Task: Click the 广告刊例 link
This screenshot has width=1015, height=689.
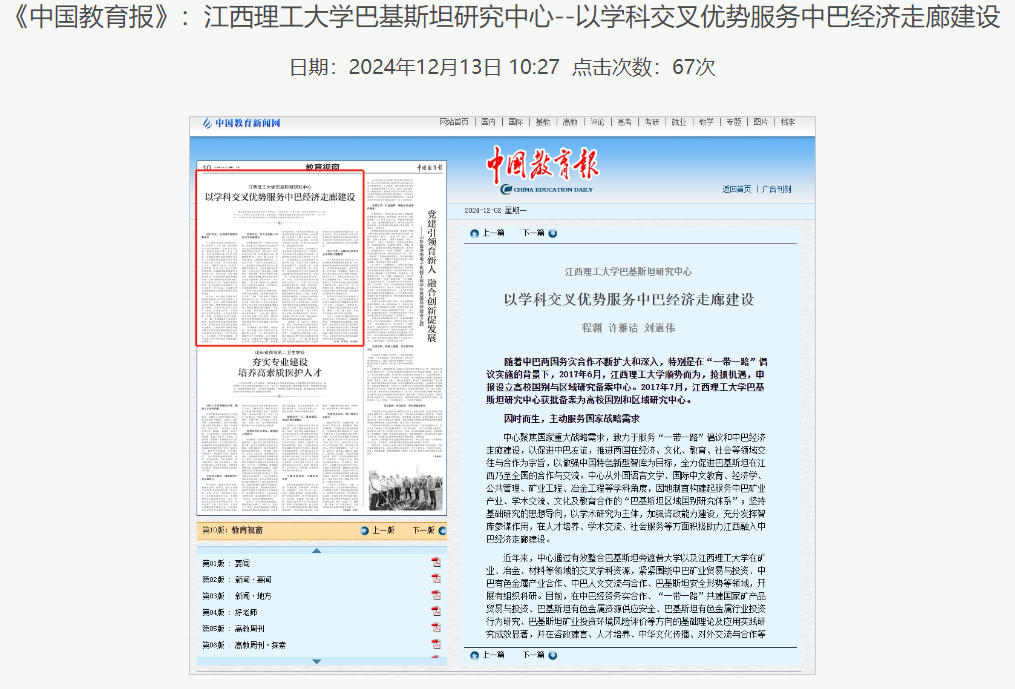Action: point(777,189)
